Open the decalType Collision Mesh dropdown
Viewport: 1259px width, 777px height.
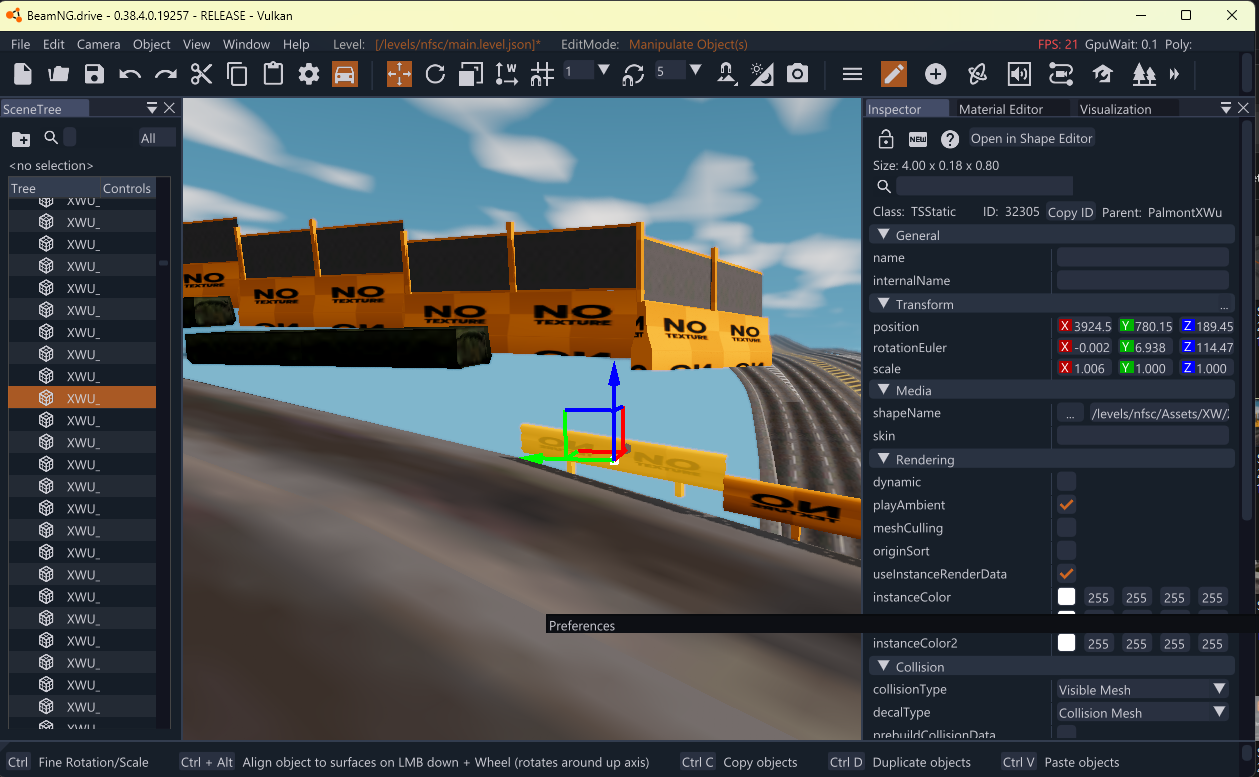coord(1143,712)
